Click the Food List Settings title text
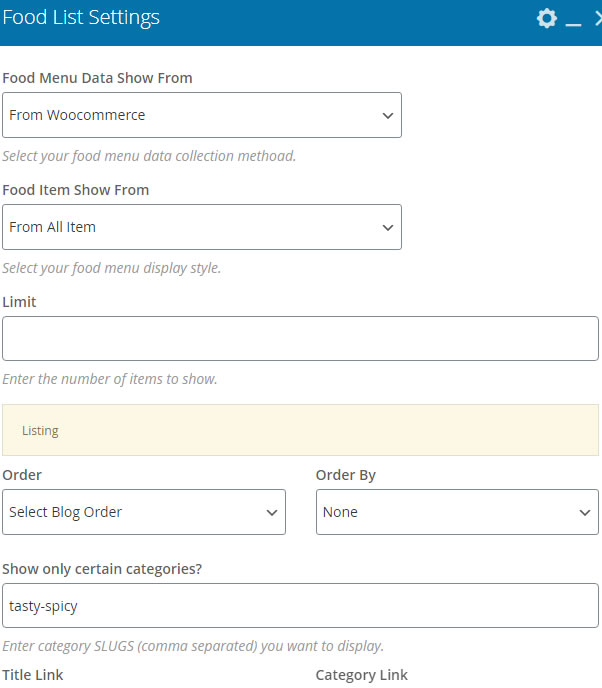Image resolution: width=602 pixels, height=688 pixels. click(81, 18)
